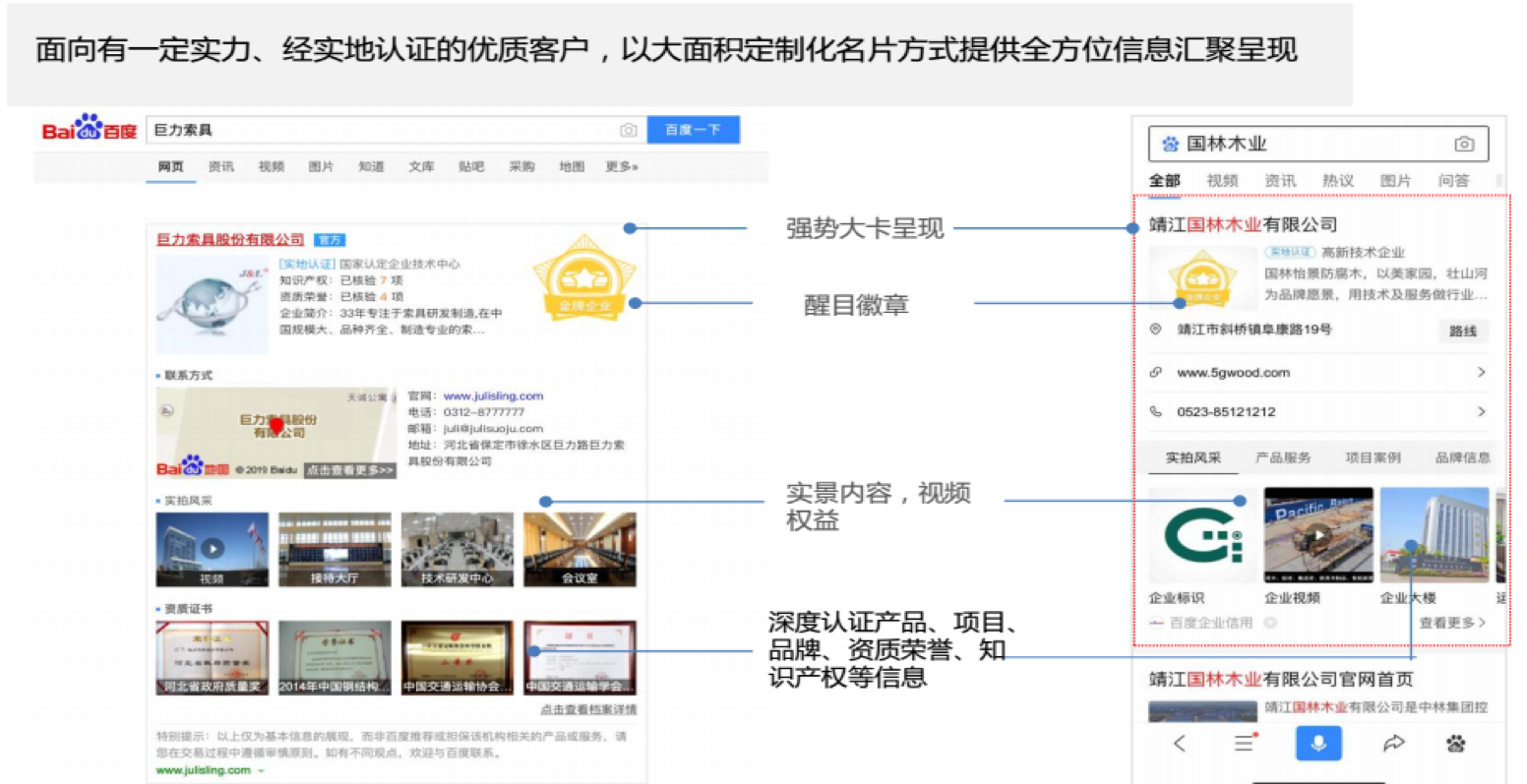This screenshot has width=1527, height=784.
Task: Switch to the 资讯 tab in desktop results
Action: [220, 167]
